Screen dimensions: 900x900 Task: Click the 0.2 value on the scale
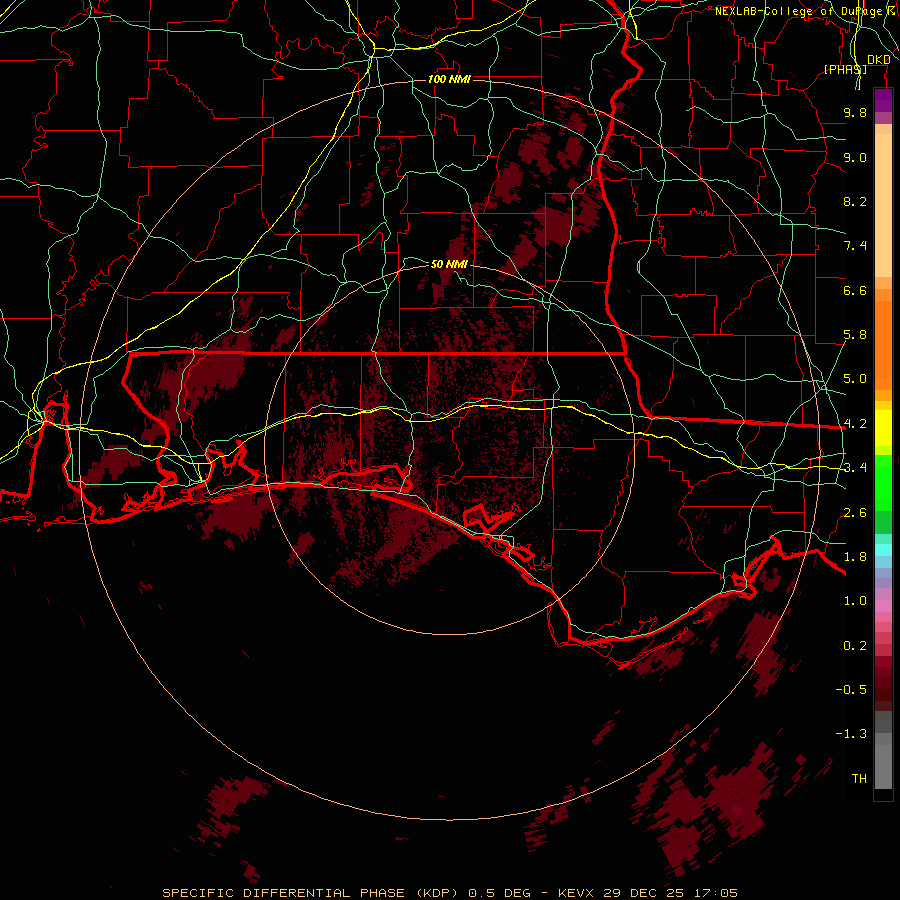(x=855, y=646)
